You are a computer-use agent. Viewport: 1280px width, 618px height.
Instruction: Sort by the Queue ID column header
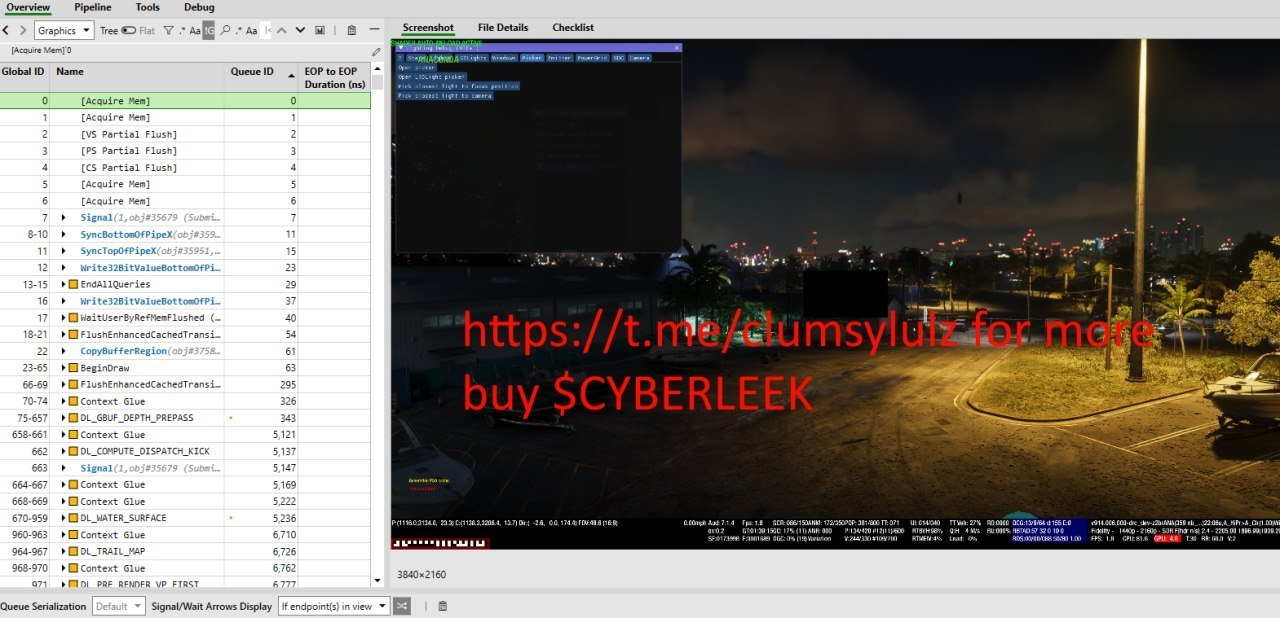252,72
